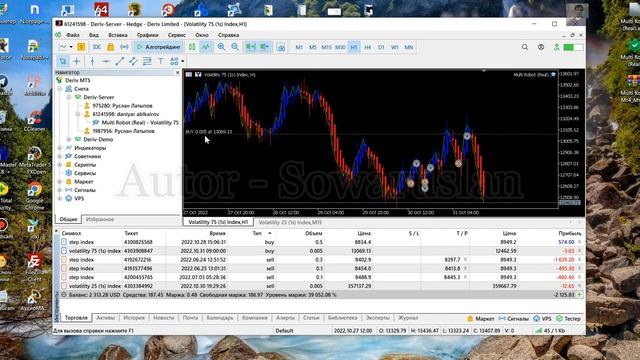640x360 pixels.
Task: Take a chart screenshot with camera icon
Action: coord(281,47)
